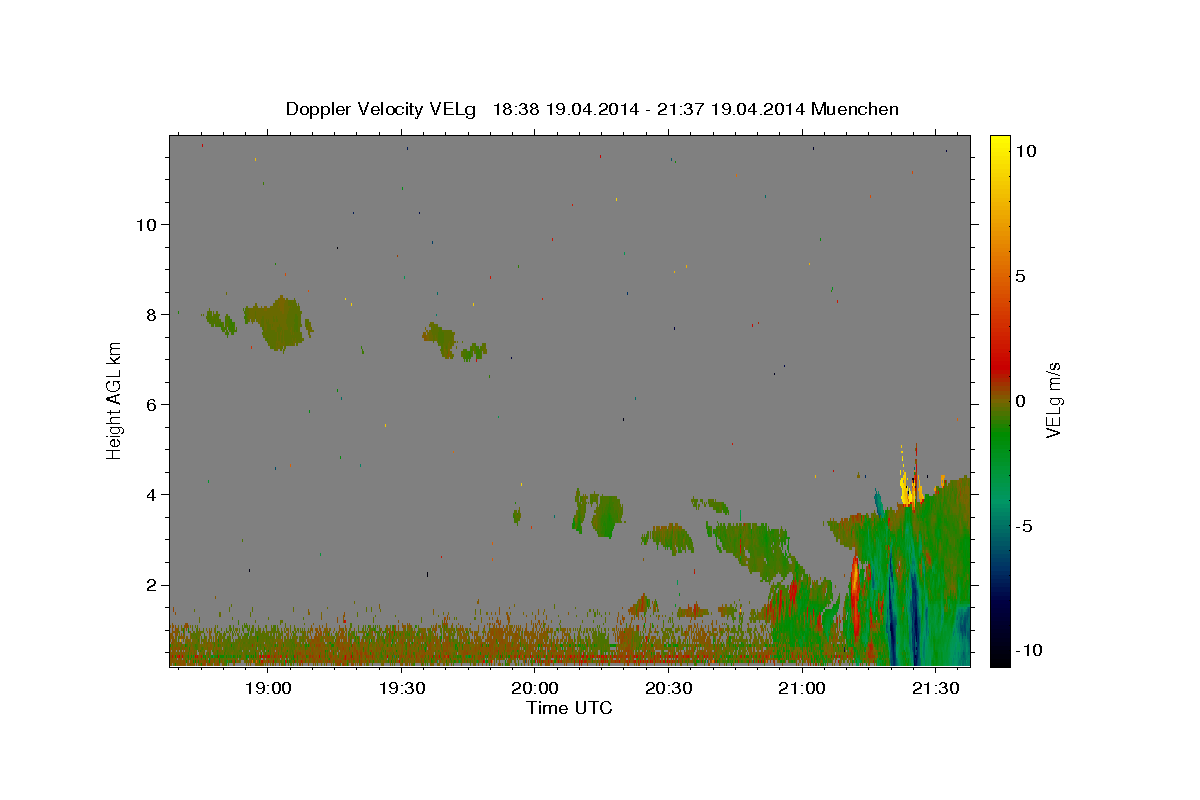Click the 'Time UTC' x-axis label
Screen dimensions: 1200x800
coord(569,708)
